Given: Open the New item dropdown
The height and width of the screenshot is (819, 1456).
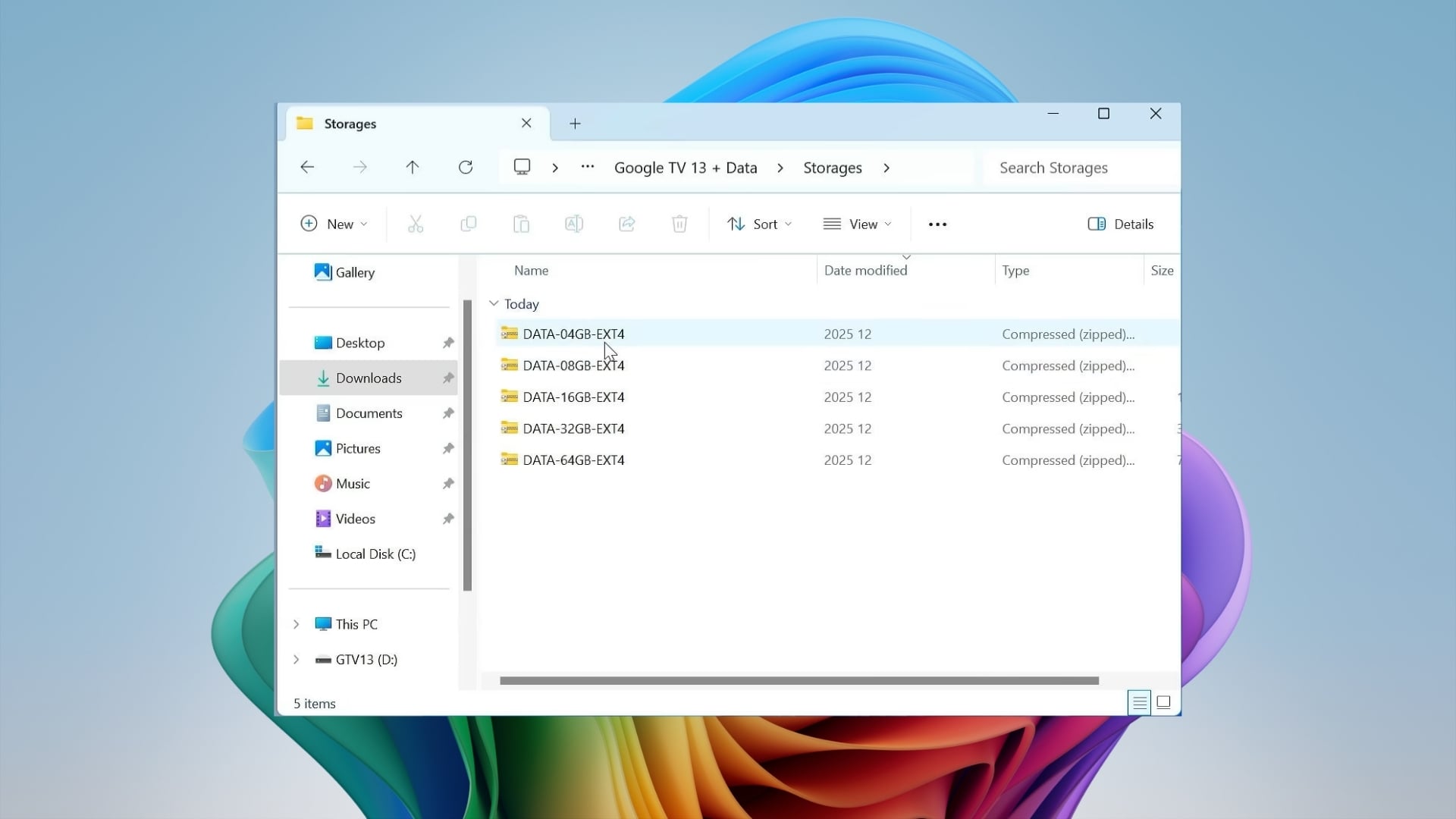Looking at the screenshot, I should [x=334, y=224].
